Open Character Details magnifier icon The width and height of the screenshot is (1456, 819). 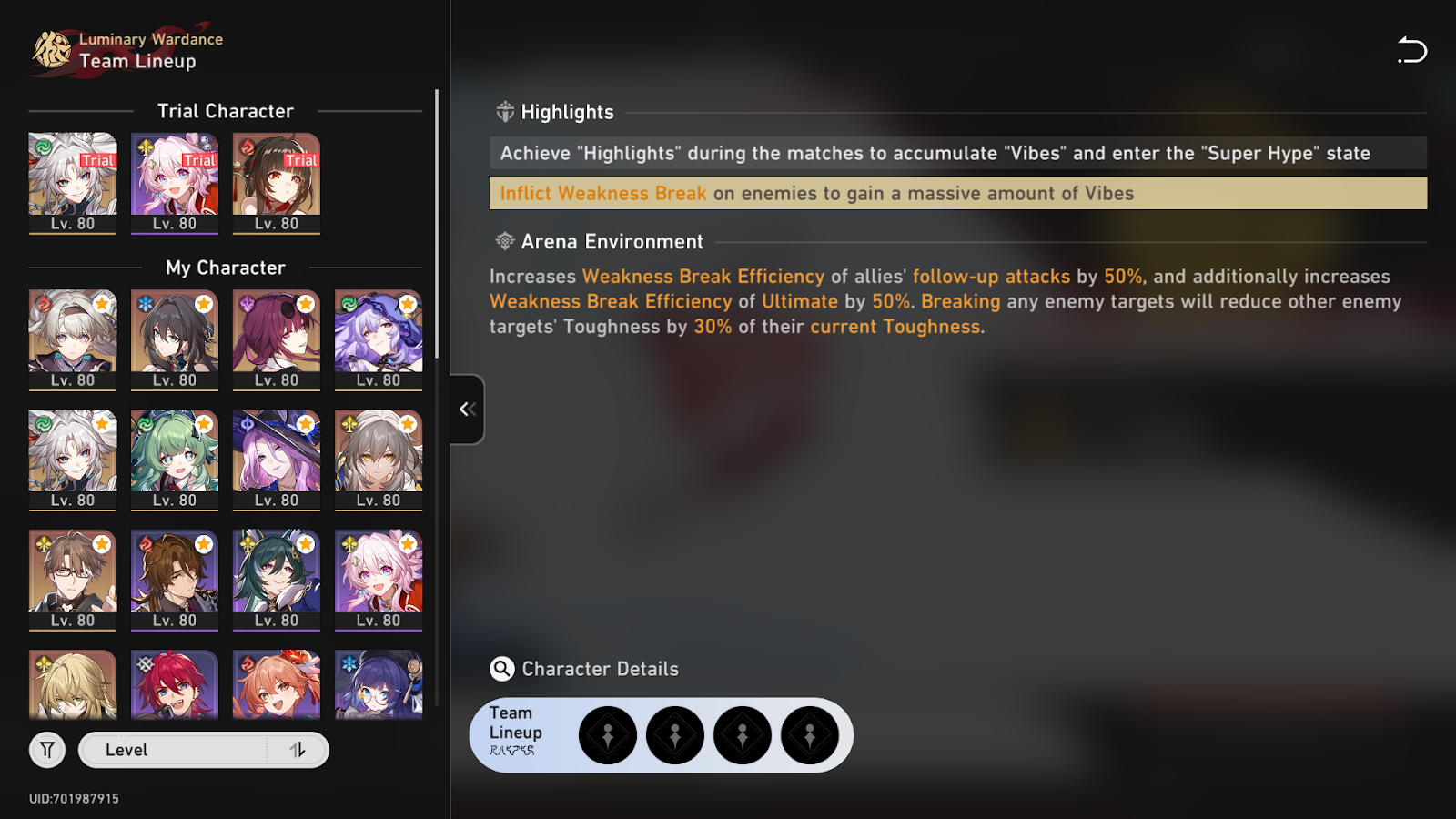(502, 669)
